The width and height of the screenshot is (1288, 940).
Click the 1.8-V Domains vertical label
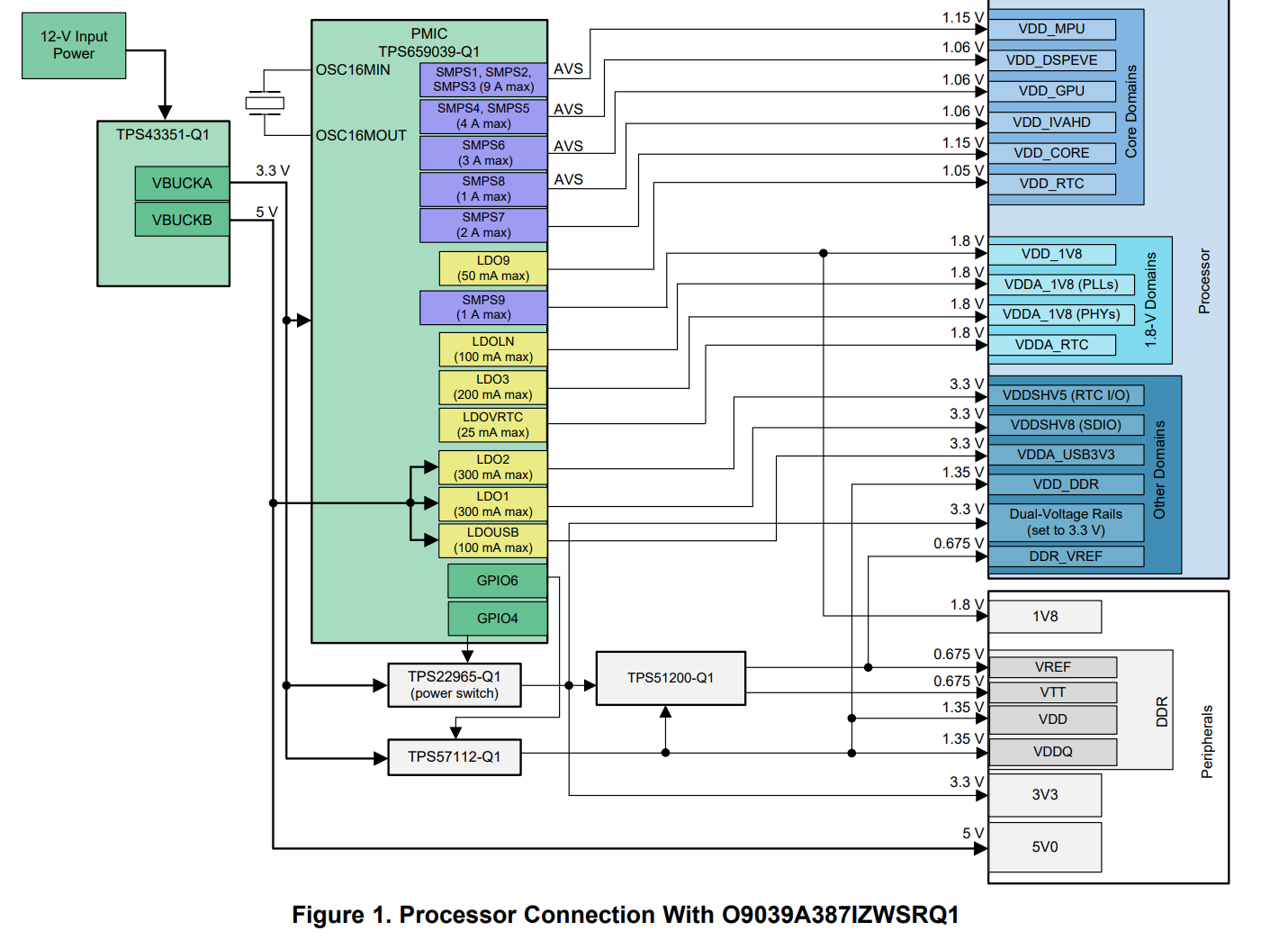[1150, 301]
